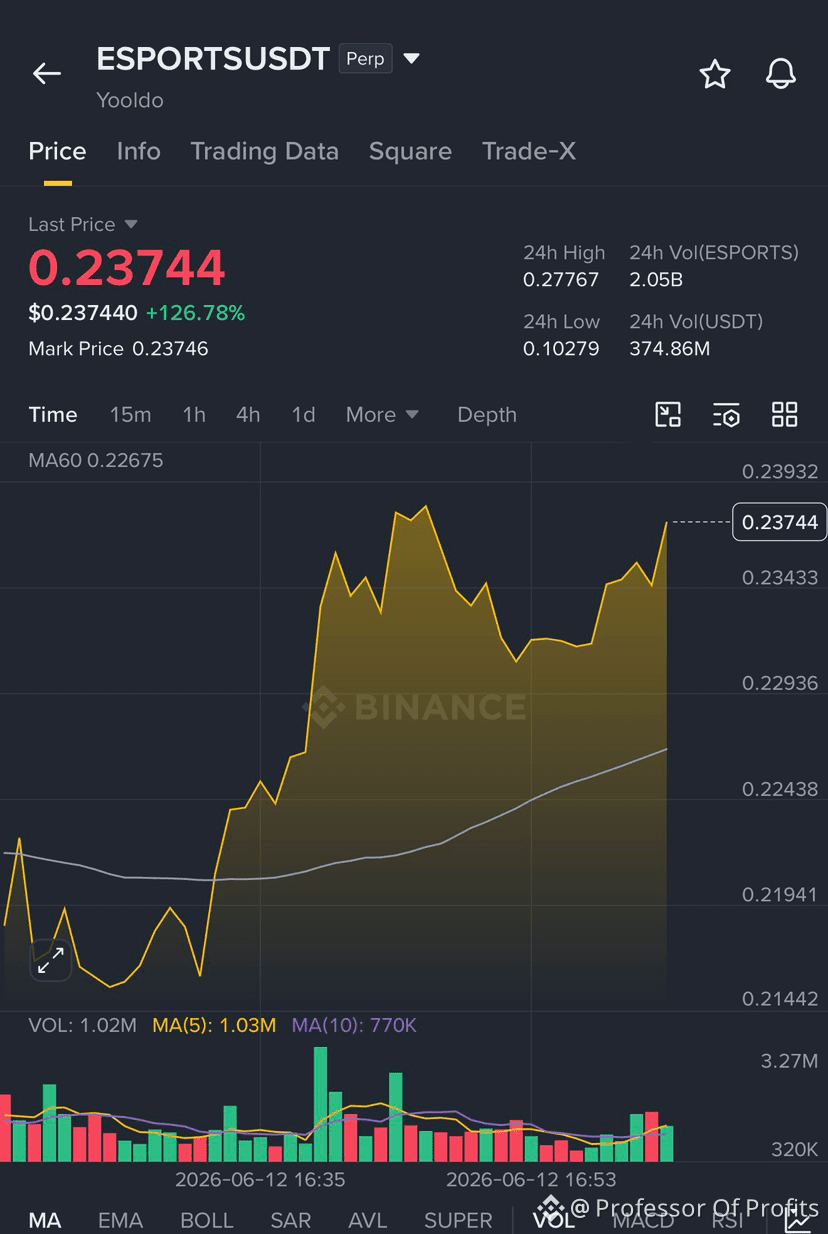This screenshot has height=1234, width=828.
Task: Click the VOL: 1.02M label
Action: point(83,1025)
